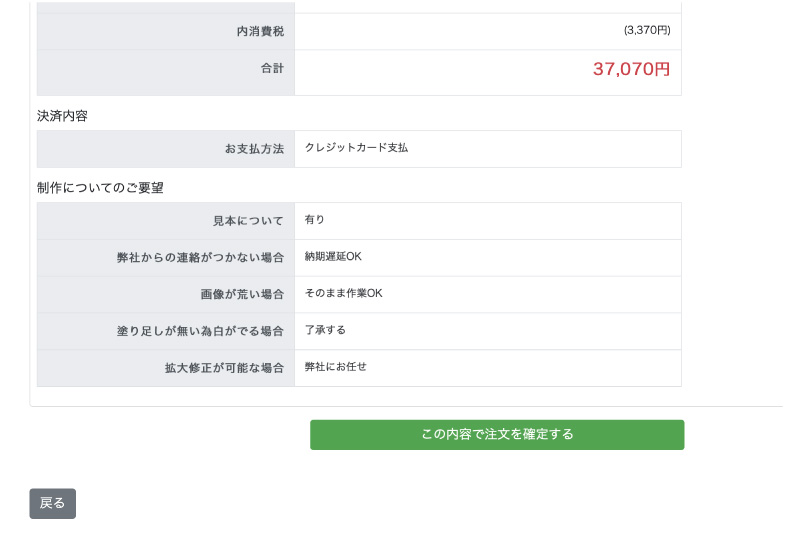Select the そのまま作業OK value text
This screenshot has width=800, height=540.
[343, 294]
